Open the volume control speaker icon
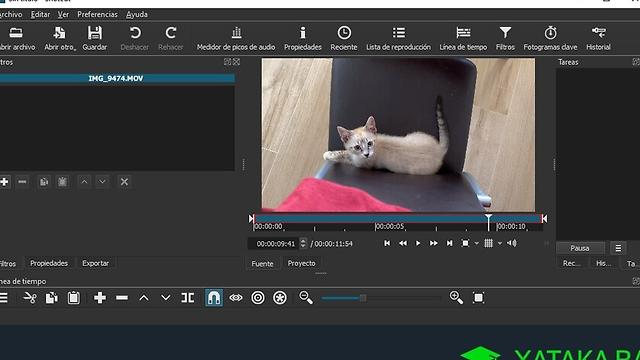This screenshot has height=360, width=640. (511, 243)
